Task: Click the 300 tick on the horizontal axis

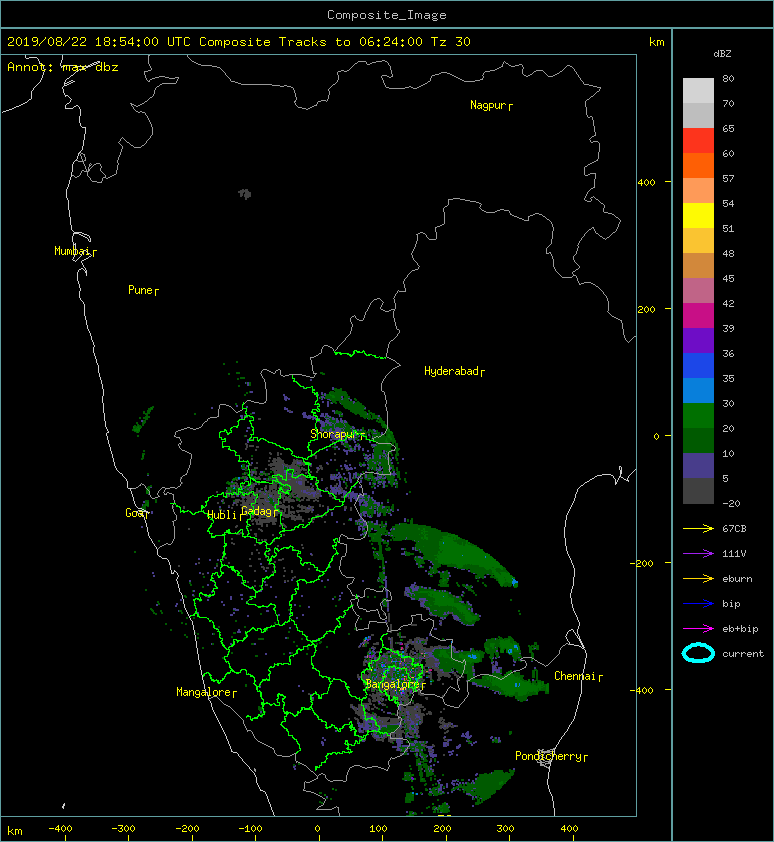Action: point(505,829)
